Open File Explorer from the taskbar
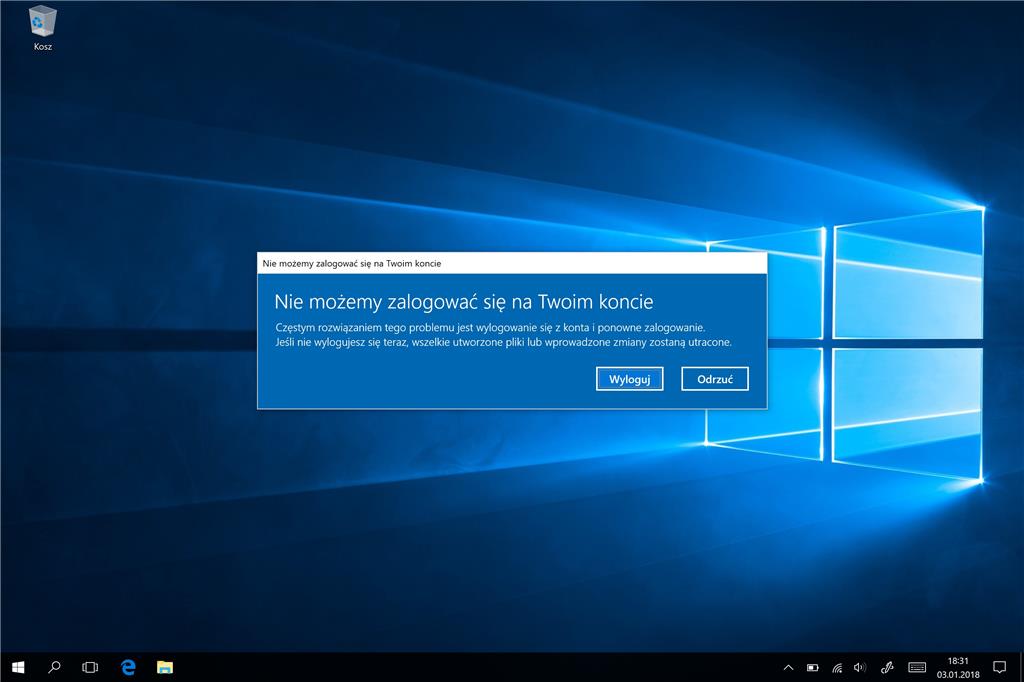The width and height of the screenshot is (1024, 682). click(x=165, y=667)
